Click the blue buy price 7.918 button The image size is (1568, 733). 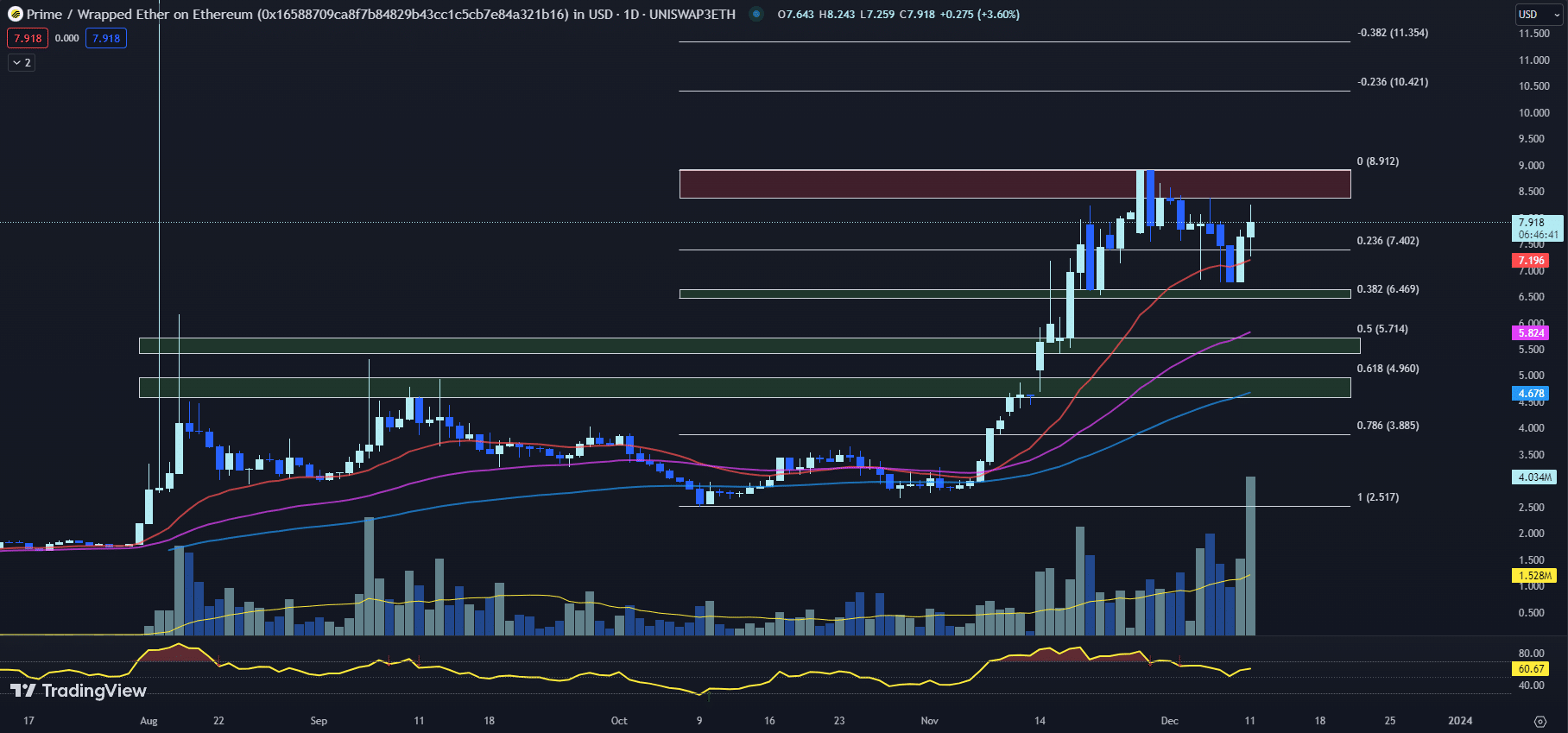tap(106, 38)
